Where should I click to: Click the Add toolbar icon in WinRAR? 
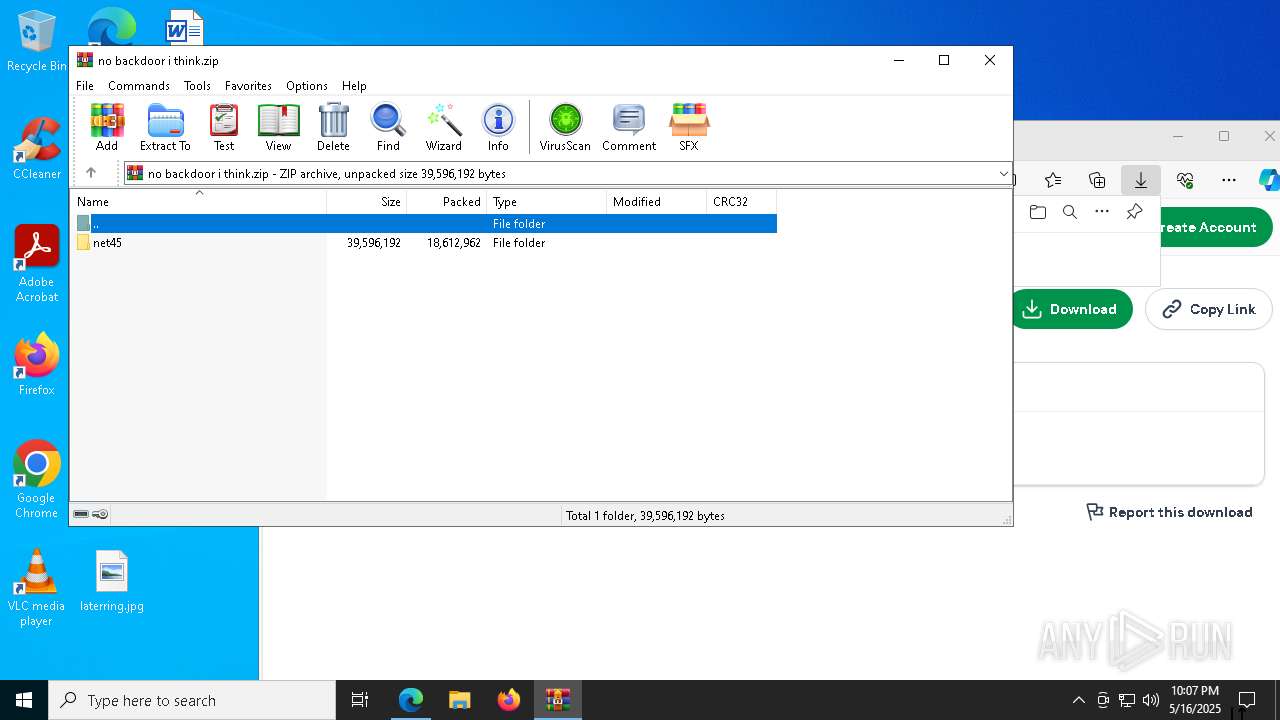click(107, 127)
